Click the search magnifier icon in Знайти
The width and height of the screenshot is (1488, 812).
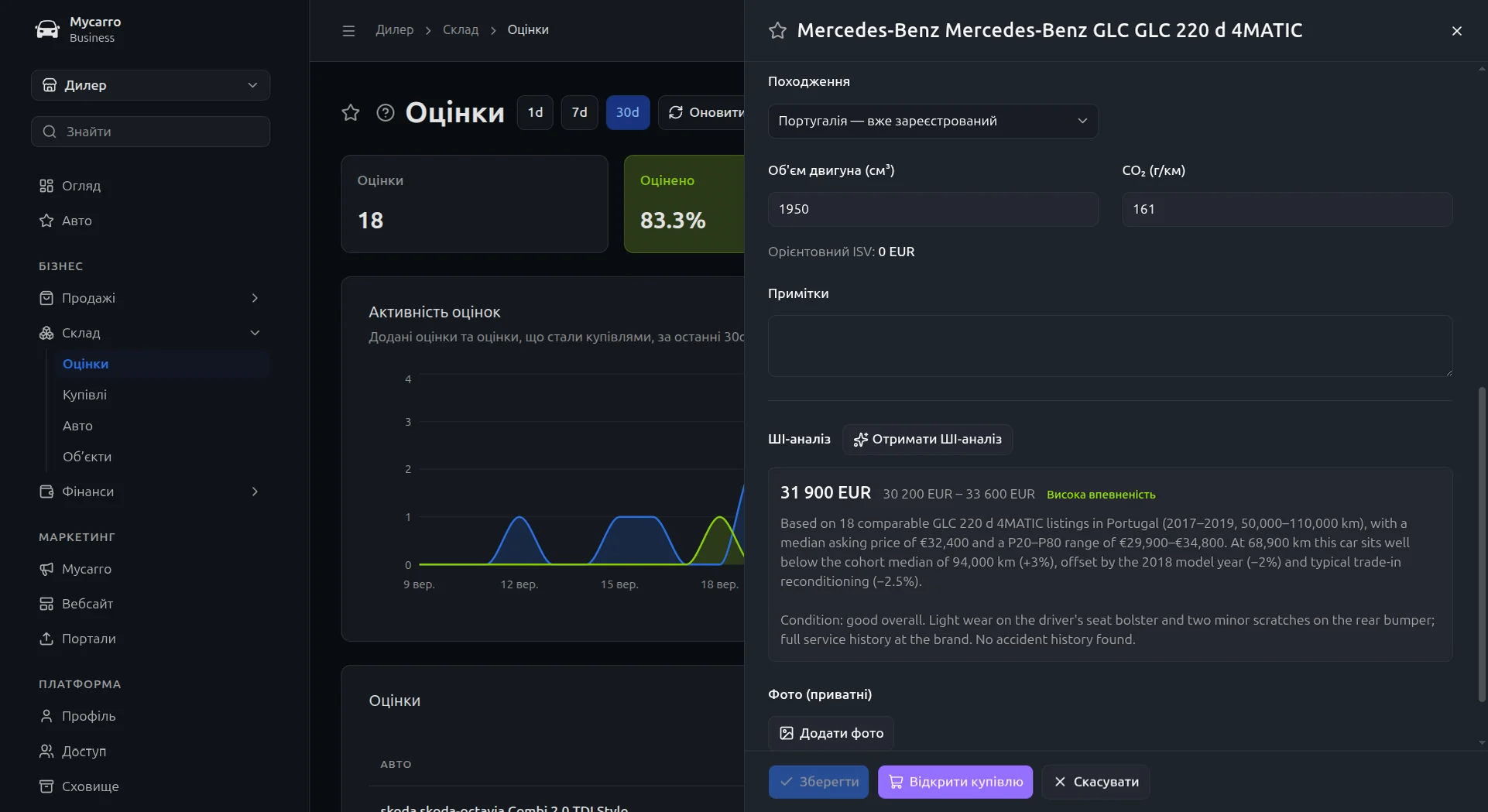[x=50, y=132]
